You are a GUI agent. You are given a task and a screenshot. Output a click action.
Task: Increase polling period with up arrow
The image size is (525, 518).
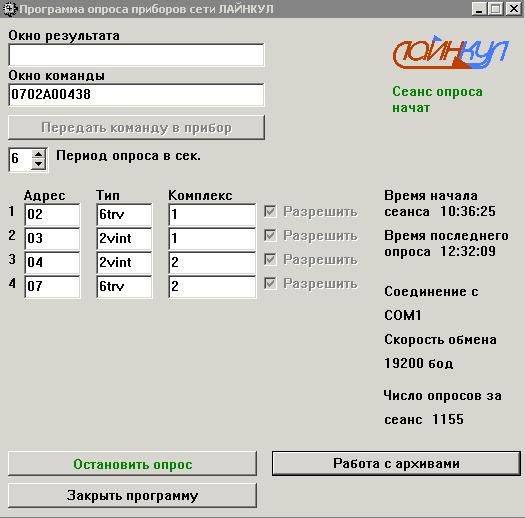point(39,154)
